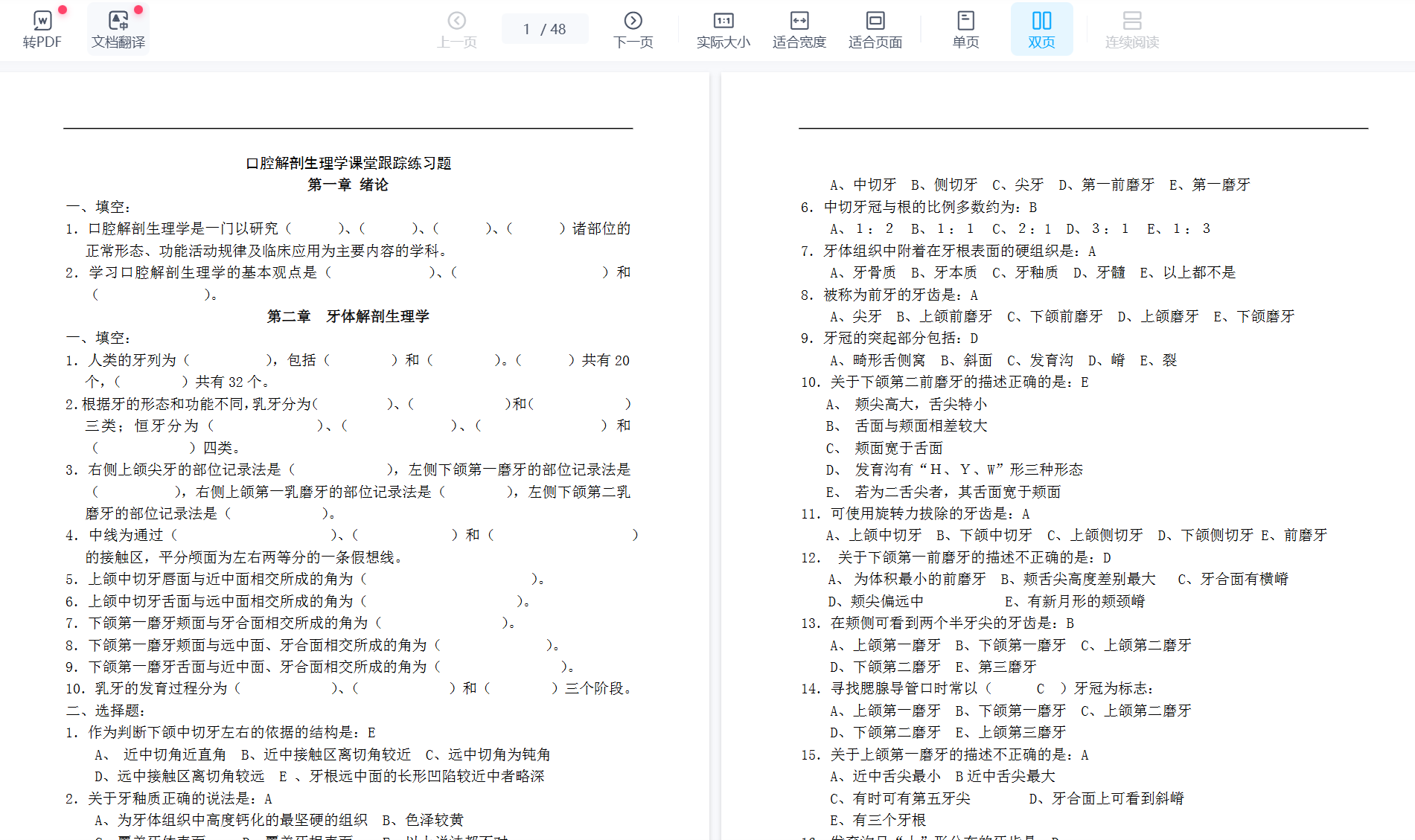
Task: Click the 转PDF convert icon
Action: pyautogui.click(x=42, y=29)
